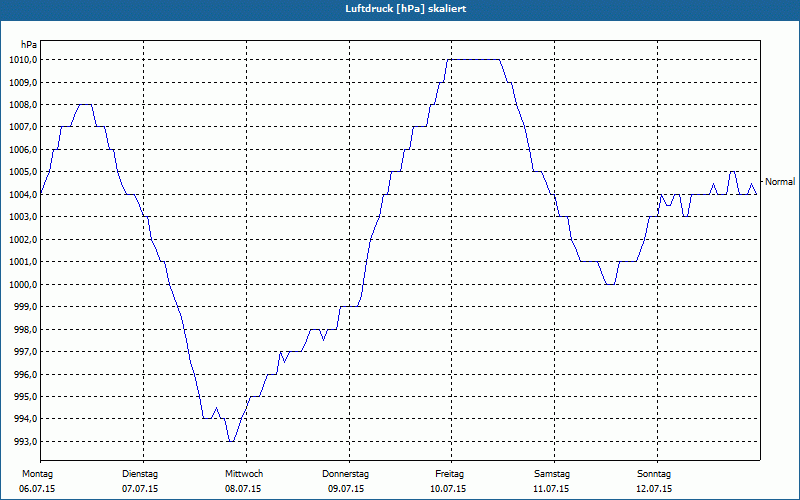Select the 994,0 axis value

25,419
